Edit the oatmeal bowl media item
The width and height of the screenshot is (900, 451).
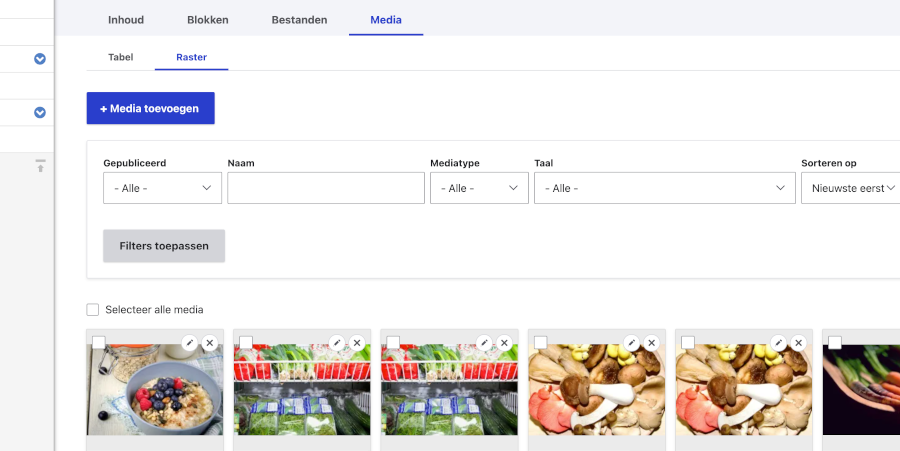(x=189, y=343)
